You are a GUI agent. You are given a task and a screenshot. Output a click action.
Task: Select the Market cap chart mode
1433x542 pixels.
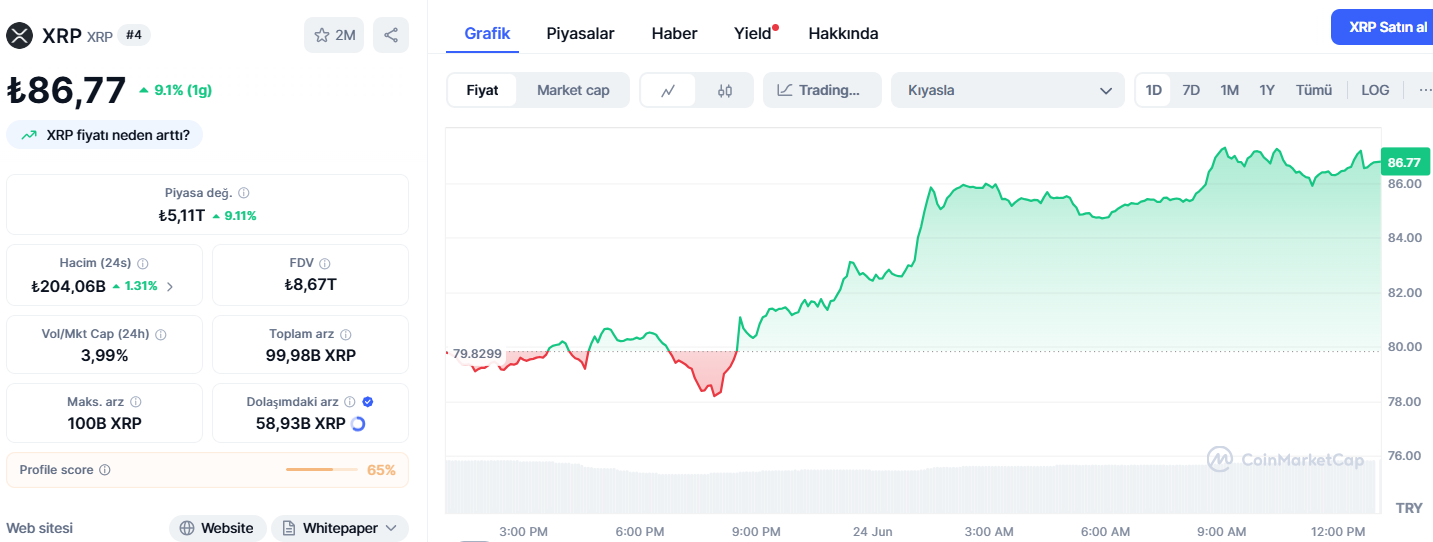point(573,90)
